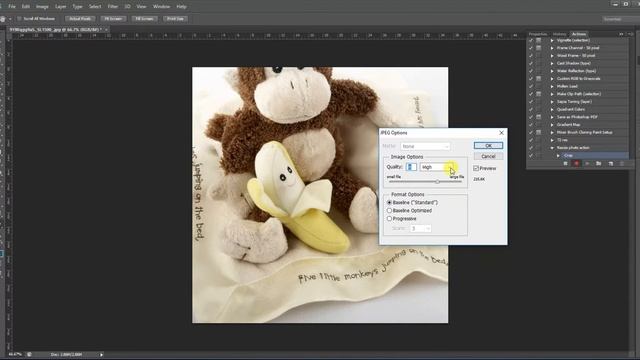
Task: Confirm JPEG Options with OK
Action: (x=488, y=146)
